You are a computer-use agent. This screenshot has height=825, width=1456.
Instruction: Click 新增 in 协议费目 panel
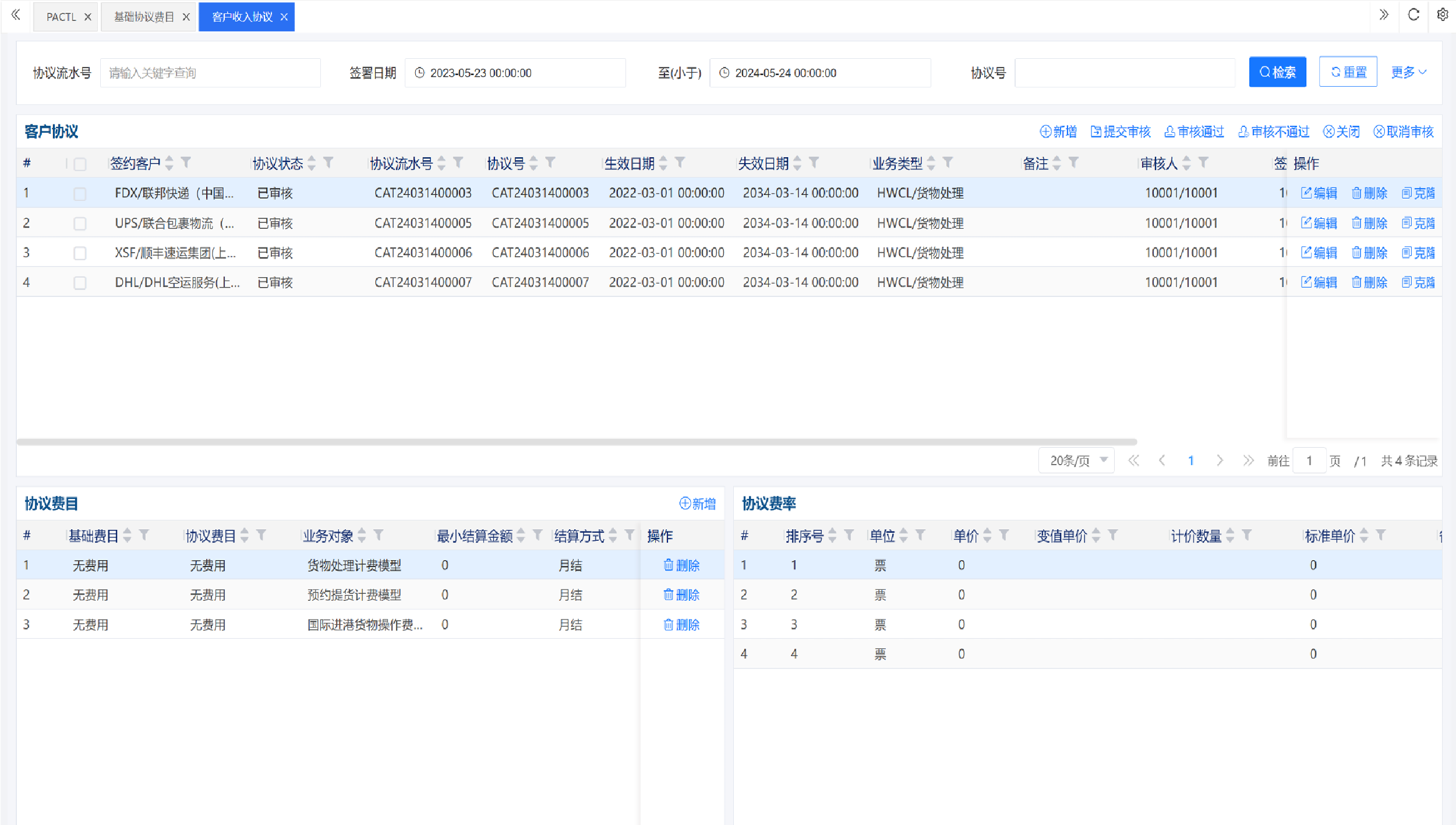coord(698,504)
